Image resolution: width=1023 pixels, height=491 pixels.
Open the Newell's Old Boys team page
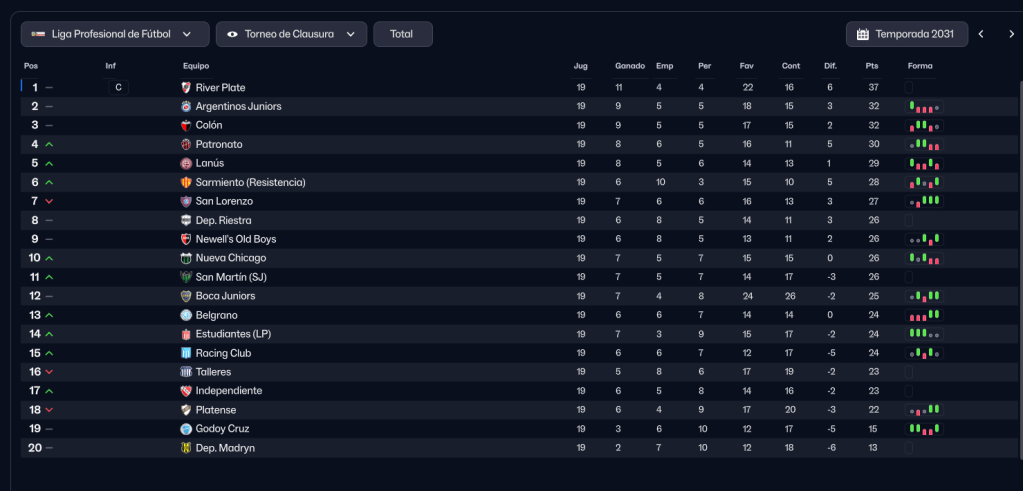[x=235, y=239]
